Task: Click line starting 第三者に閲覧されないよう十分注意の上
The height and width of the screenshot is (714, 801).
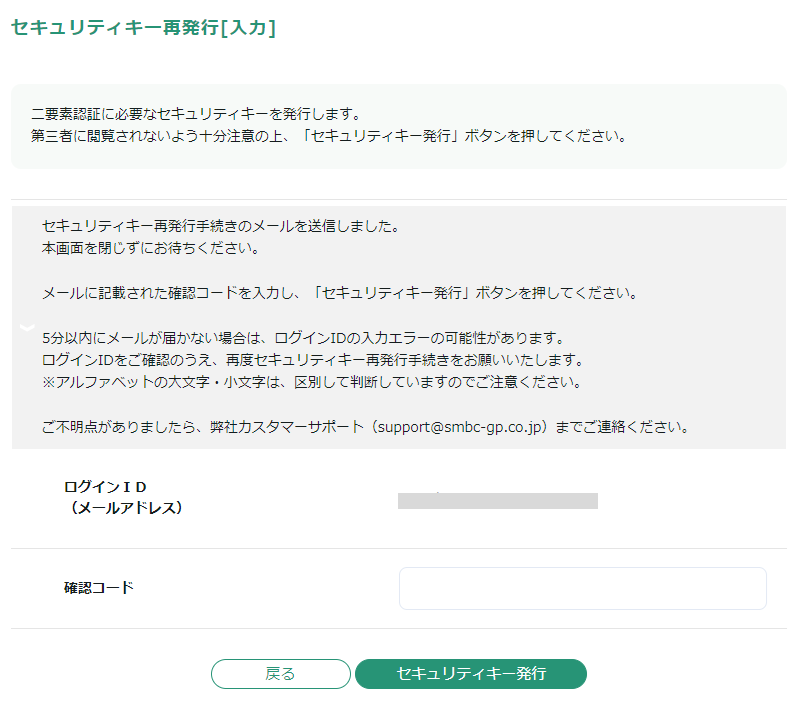Action: click(x=329, y=136)
